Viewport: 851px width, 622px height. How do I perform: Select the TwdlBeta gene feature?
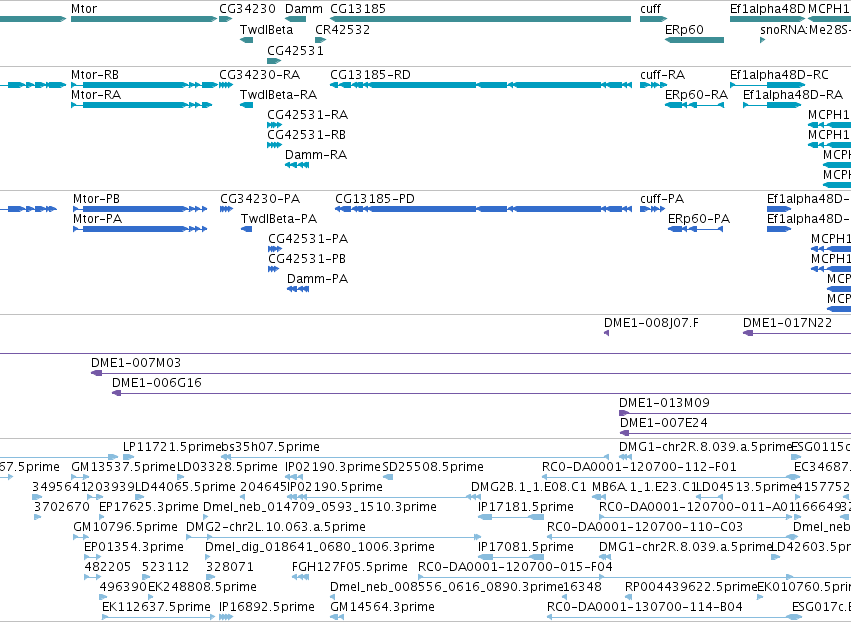click(246, 40)
